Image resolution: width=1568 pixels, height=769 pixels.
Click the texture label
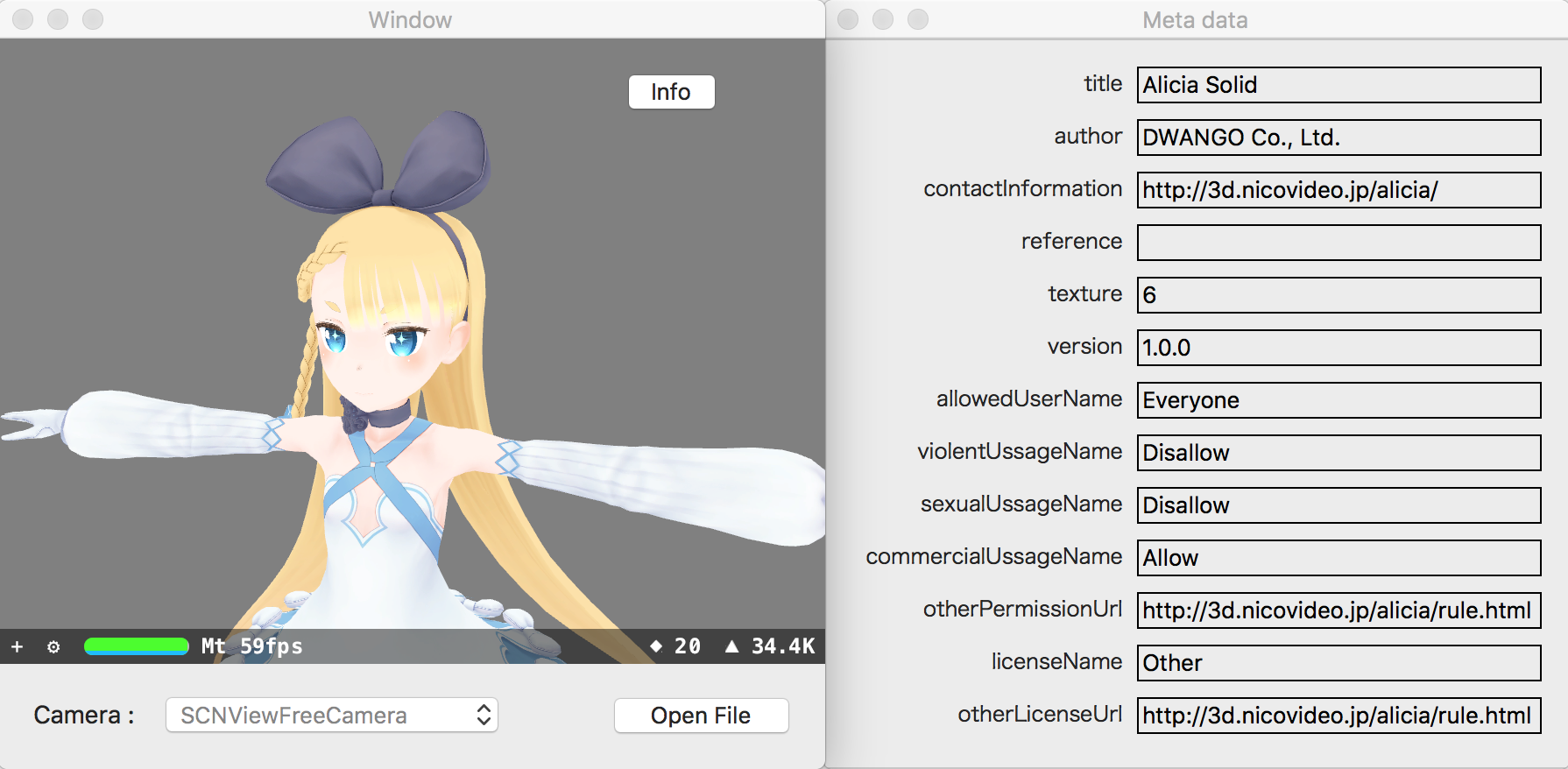coord(1084,293)
